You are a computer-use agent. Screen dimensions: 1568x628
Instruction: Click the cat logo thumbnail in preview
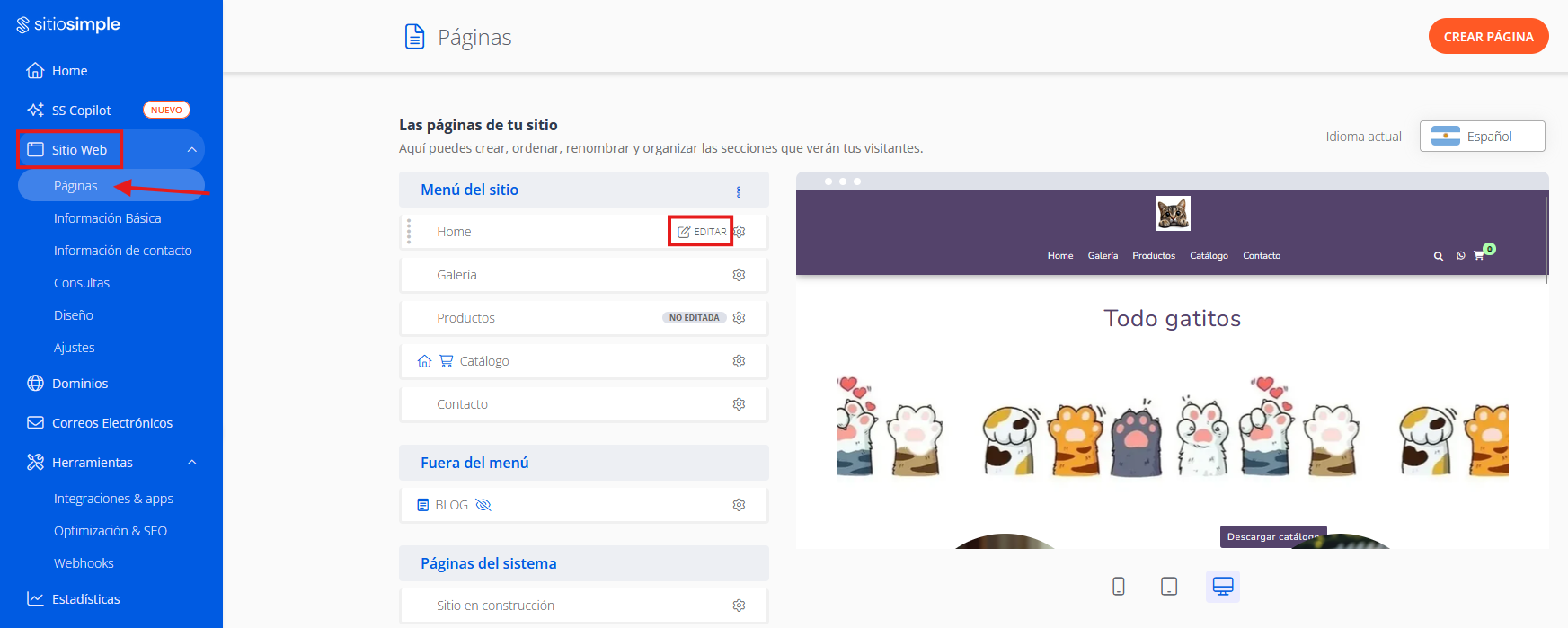tap(1173, 214)
